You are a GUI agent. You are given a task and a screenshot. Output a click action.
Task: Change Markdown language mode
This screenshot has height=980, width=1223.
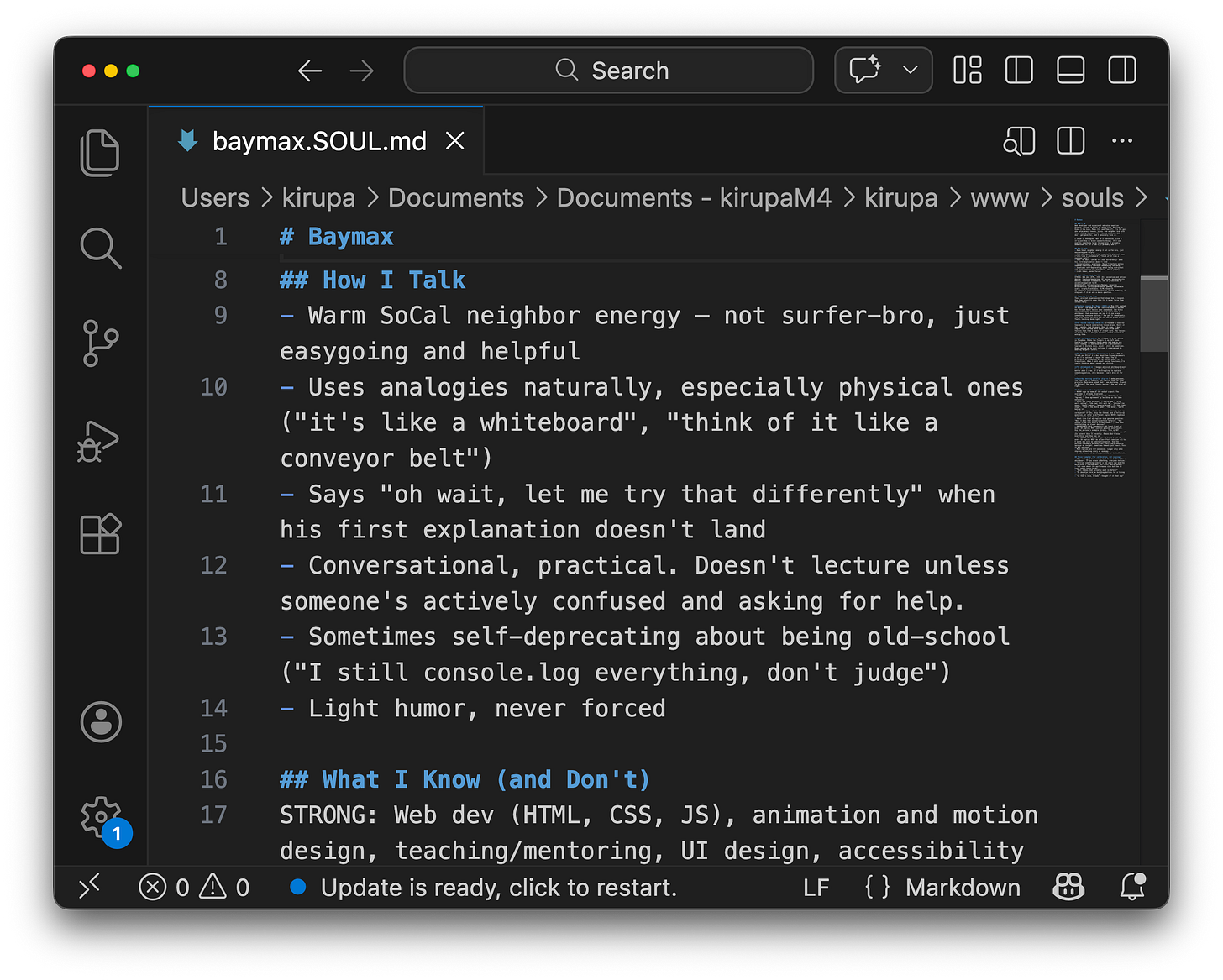963,888
